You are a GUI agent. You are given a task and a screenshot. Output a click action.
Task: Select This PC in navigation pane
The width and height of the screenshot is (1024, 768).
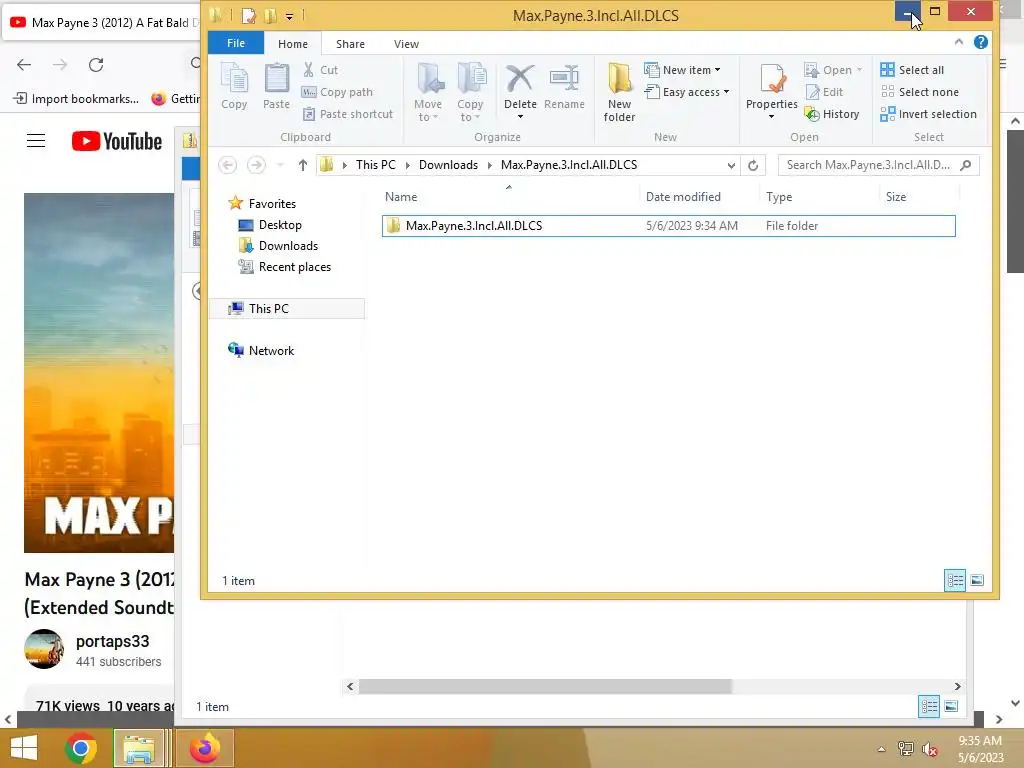click(287, 309)
